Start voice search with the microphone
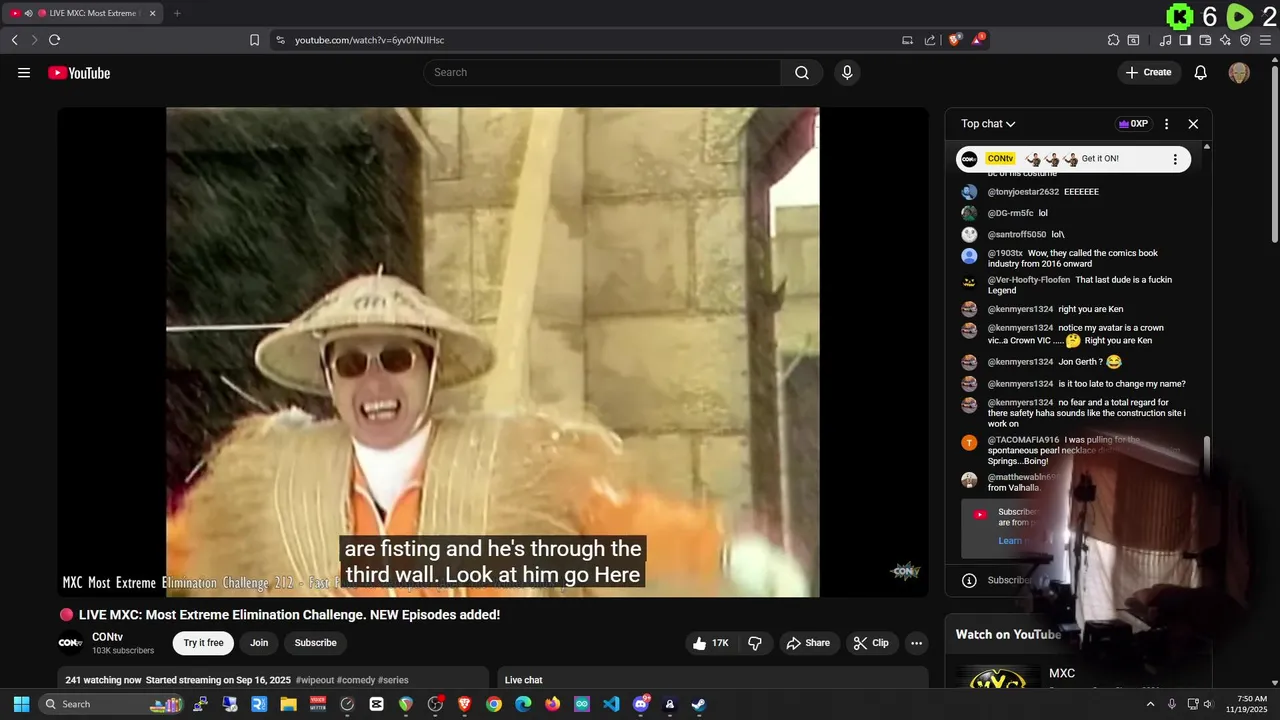The width and height of the screenshot is (1280, 720). 847,72
